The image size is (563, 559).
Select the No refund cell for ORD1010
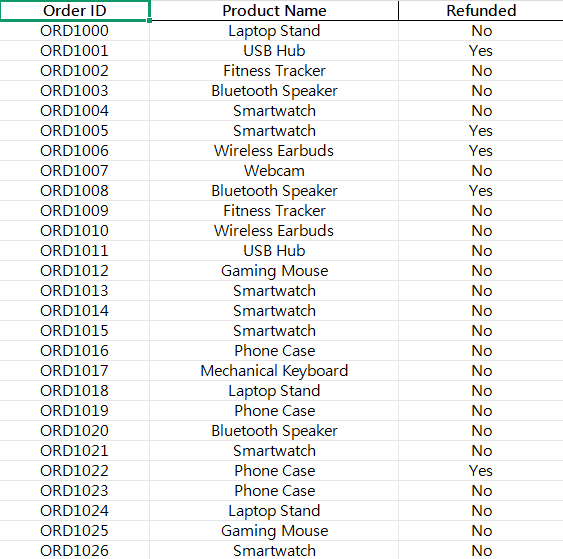tap(481, 231)
